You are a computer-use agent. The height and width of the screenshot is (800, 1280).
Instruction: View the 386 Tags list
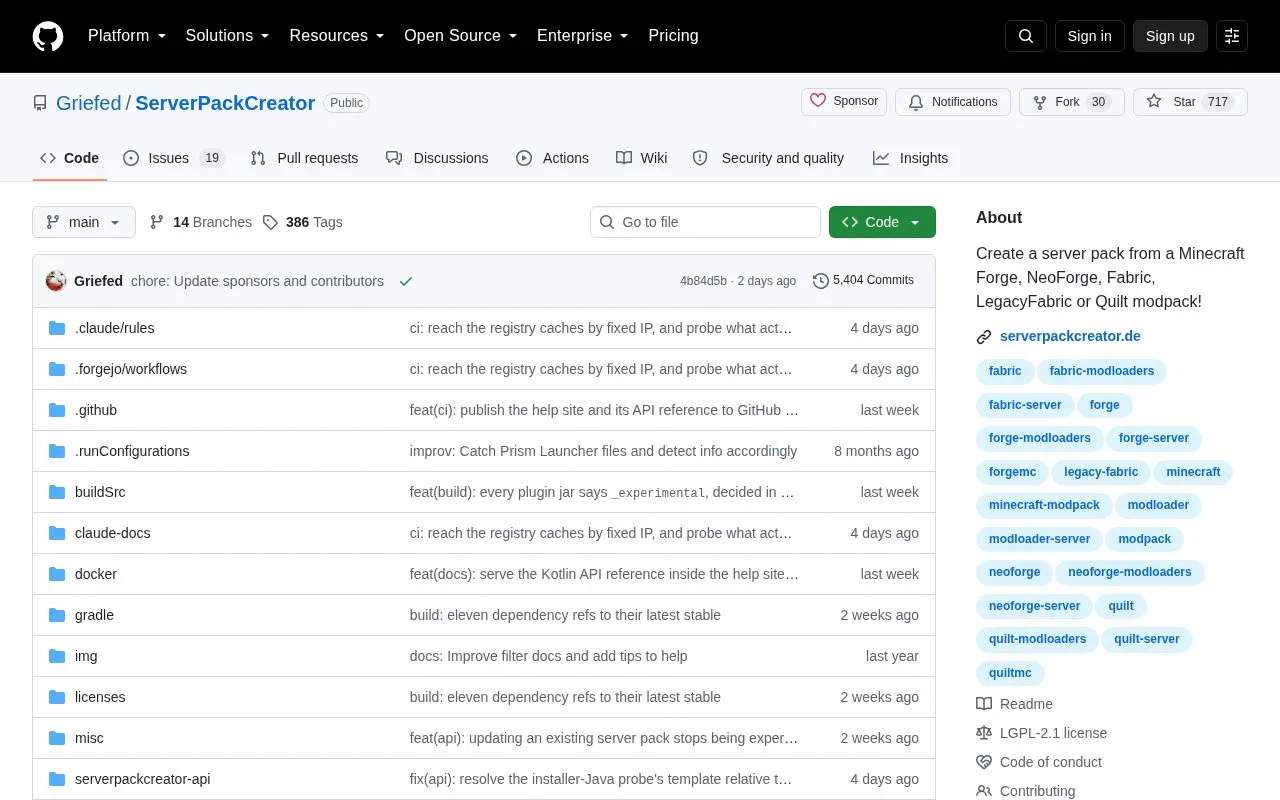303,222
